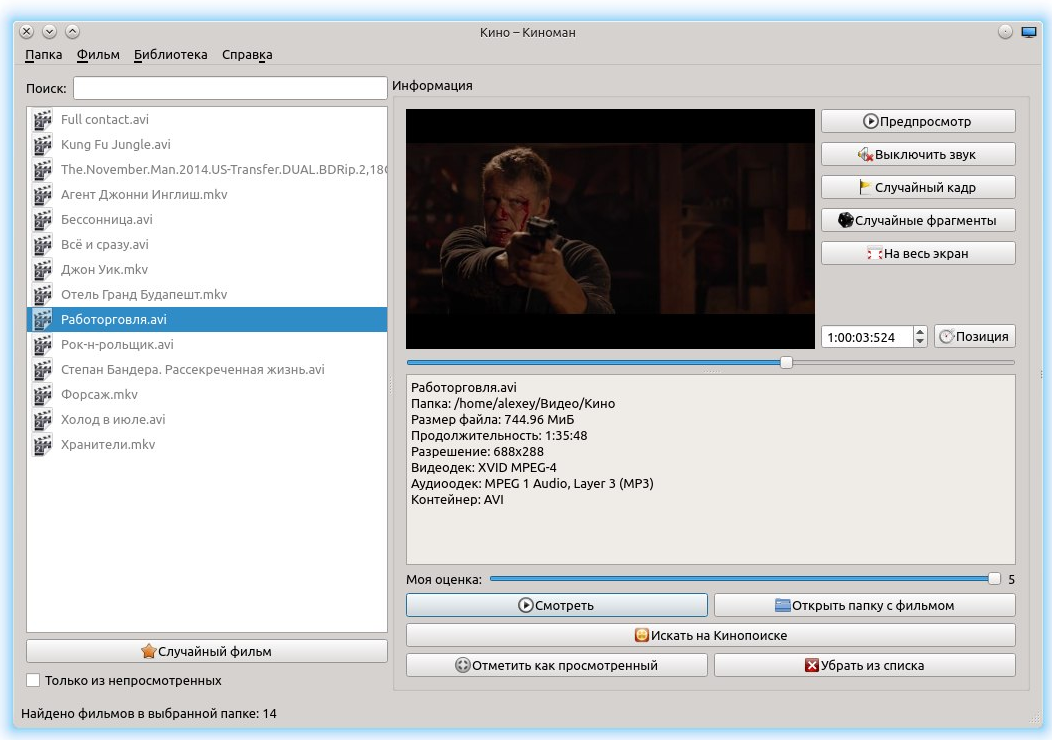Start preview with Предпросмотр button
Screen dimensions: 1052x740
tap(918, 121)
